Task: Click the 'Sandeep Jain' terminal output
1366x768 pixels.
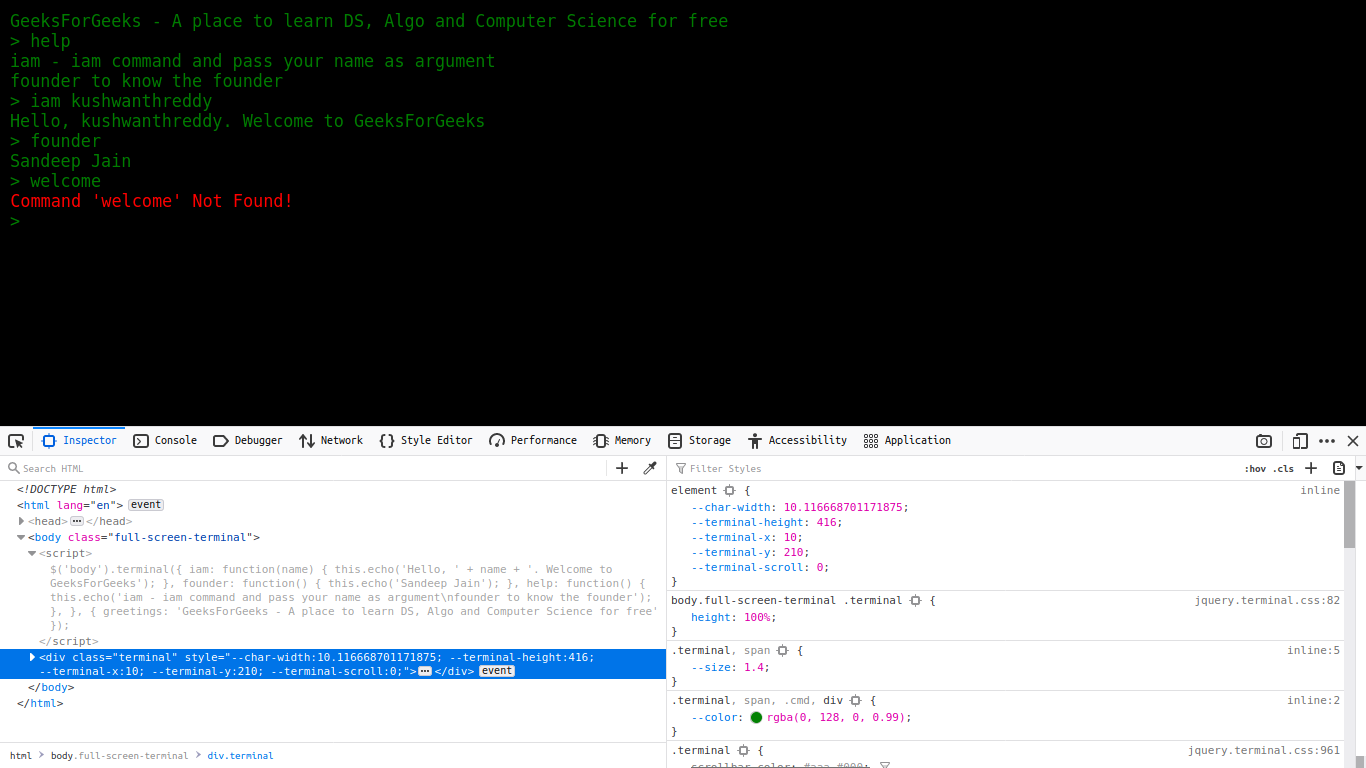Action: tap(71, 161)
